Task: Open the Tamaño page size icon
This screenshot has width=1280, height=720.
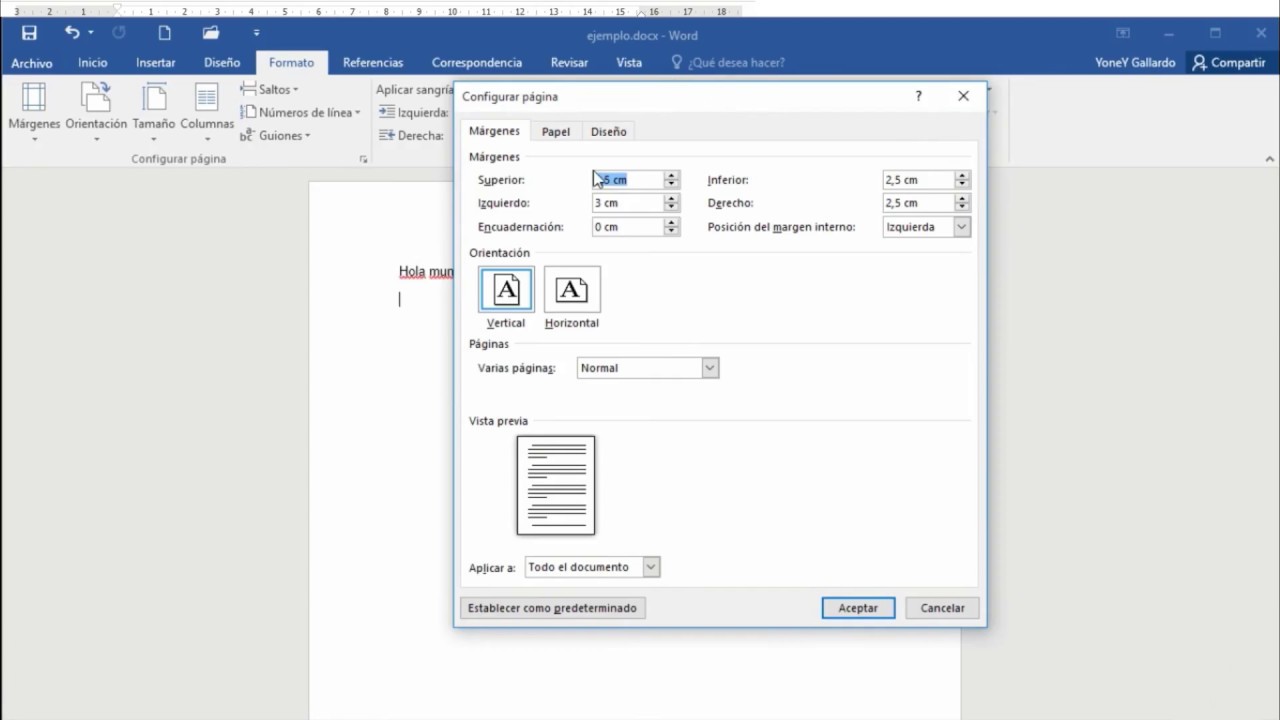Action: click(154, 98)
